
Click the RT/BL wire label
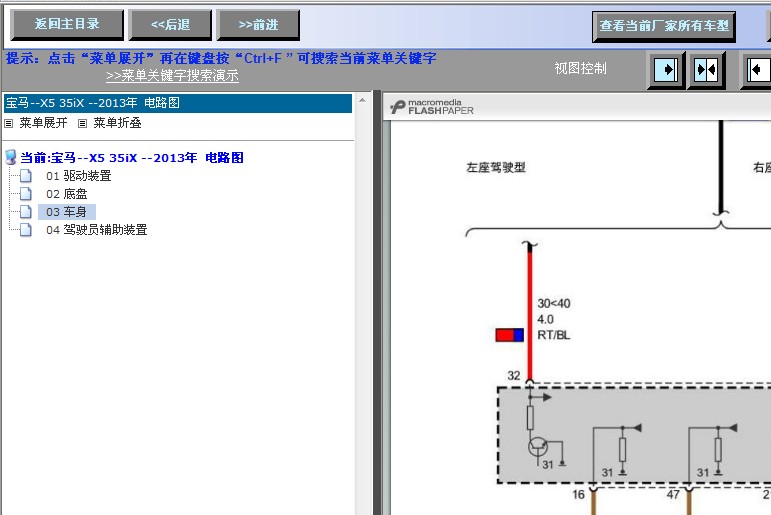[x=554, y=335]
